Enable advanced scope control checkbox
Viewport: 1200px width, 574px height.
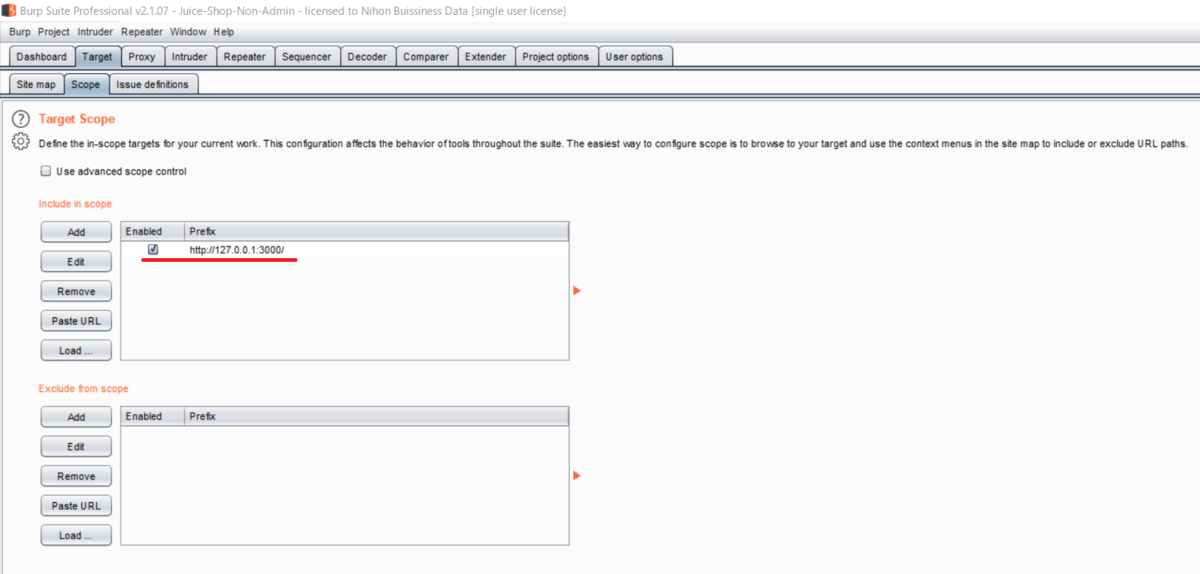(x=45, y=171)
